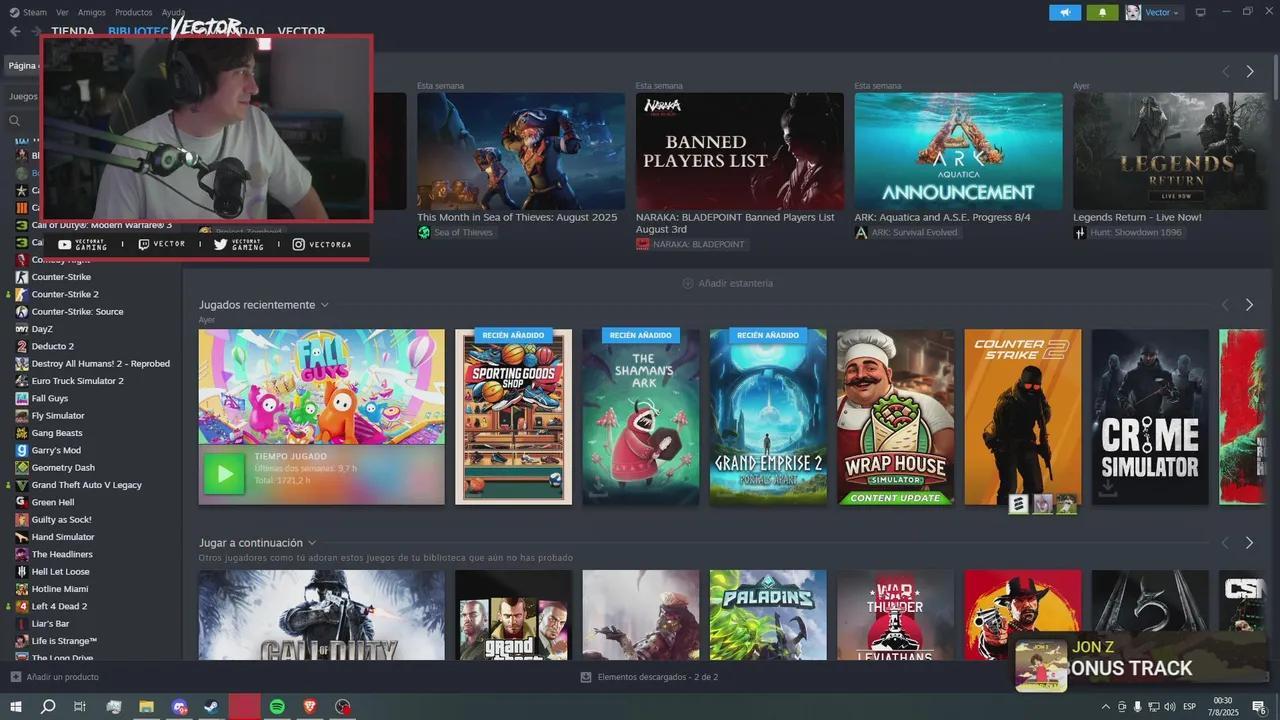Open the Amigos menu

tap(92, 12)
